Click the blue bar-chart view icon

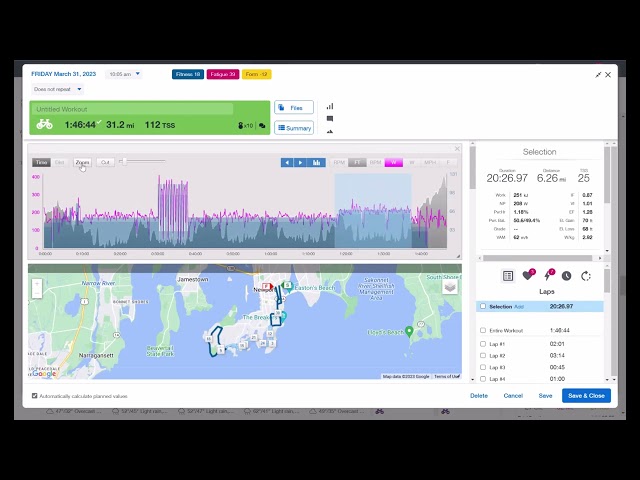[x=316, y=162]
